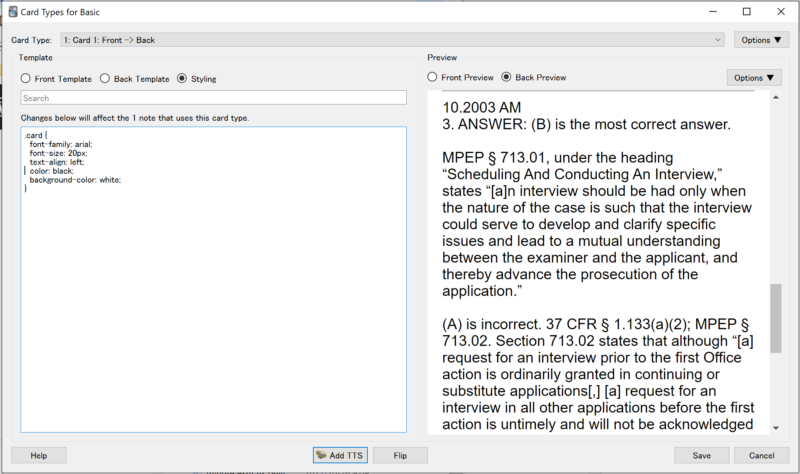800x474 pixels.
Task: Select the Front Template radio button
Action: click(x=27, y=78)
